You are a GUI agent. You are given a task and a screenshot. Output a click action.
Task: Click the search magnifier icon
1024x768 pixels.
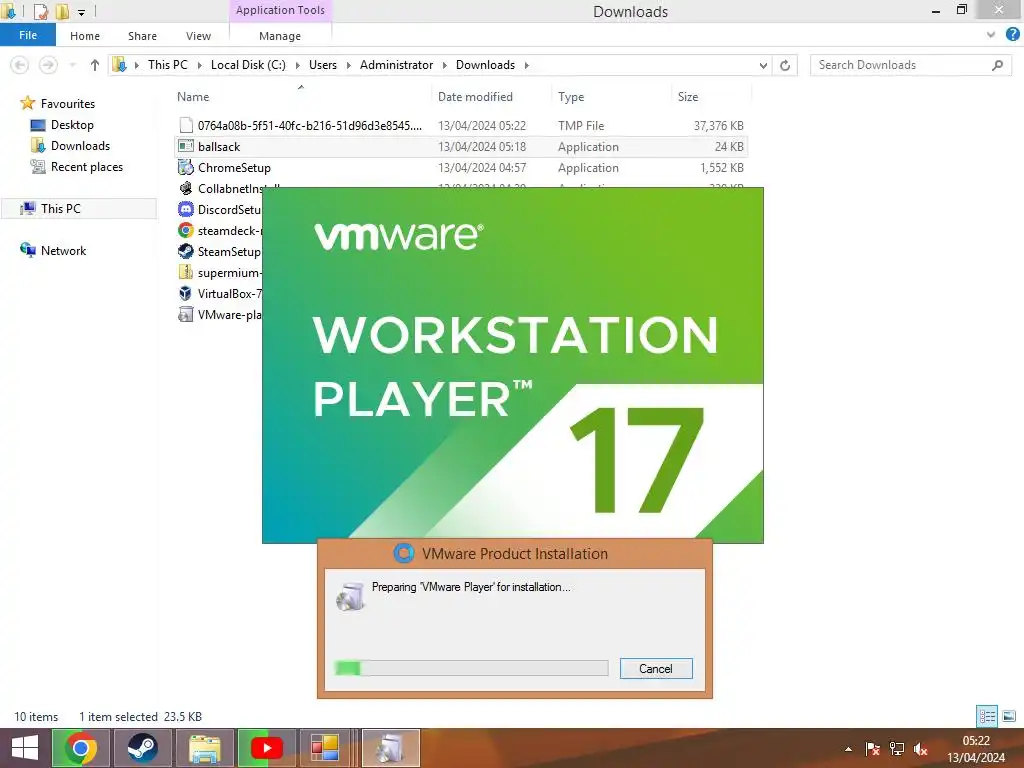point(997,65)
